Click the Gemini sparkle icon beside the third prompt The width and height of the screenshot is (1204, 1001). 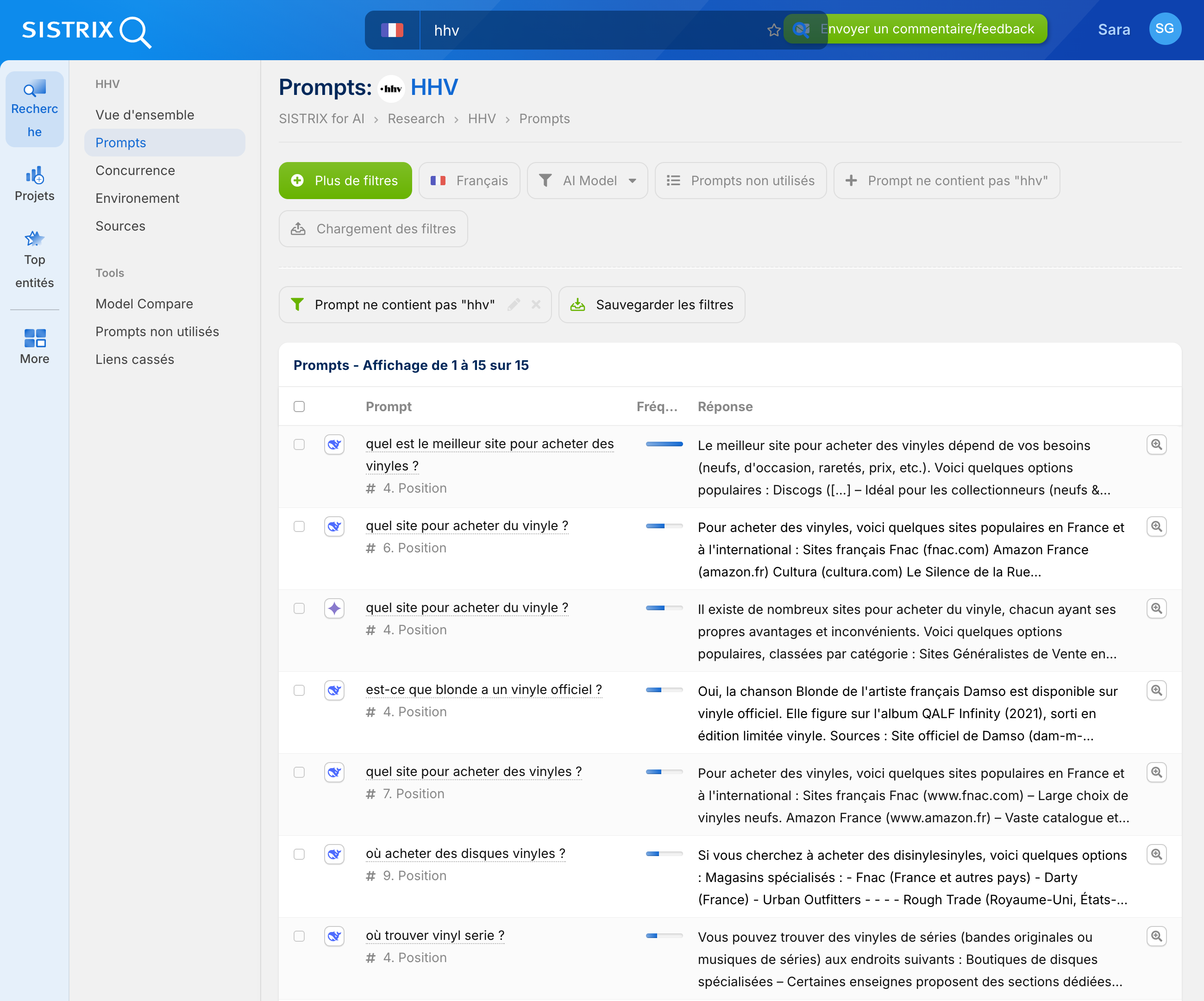click(334, 608)
